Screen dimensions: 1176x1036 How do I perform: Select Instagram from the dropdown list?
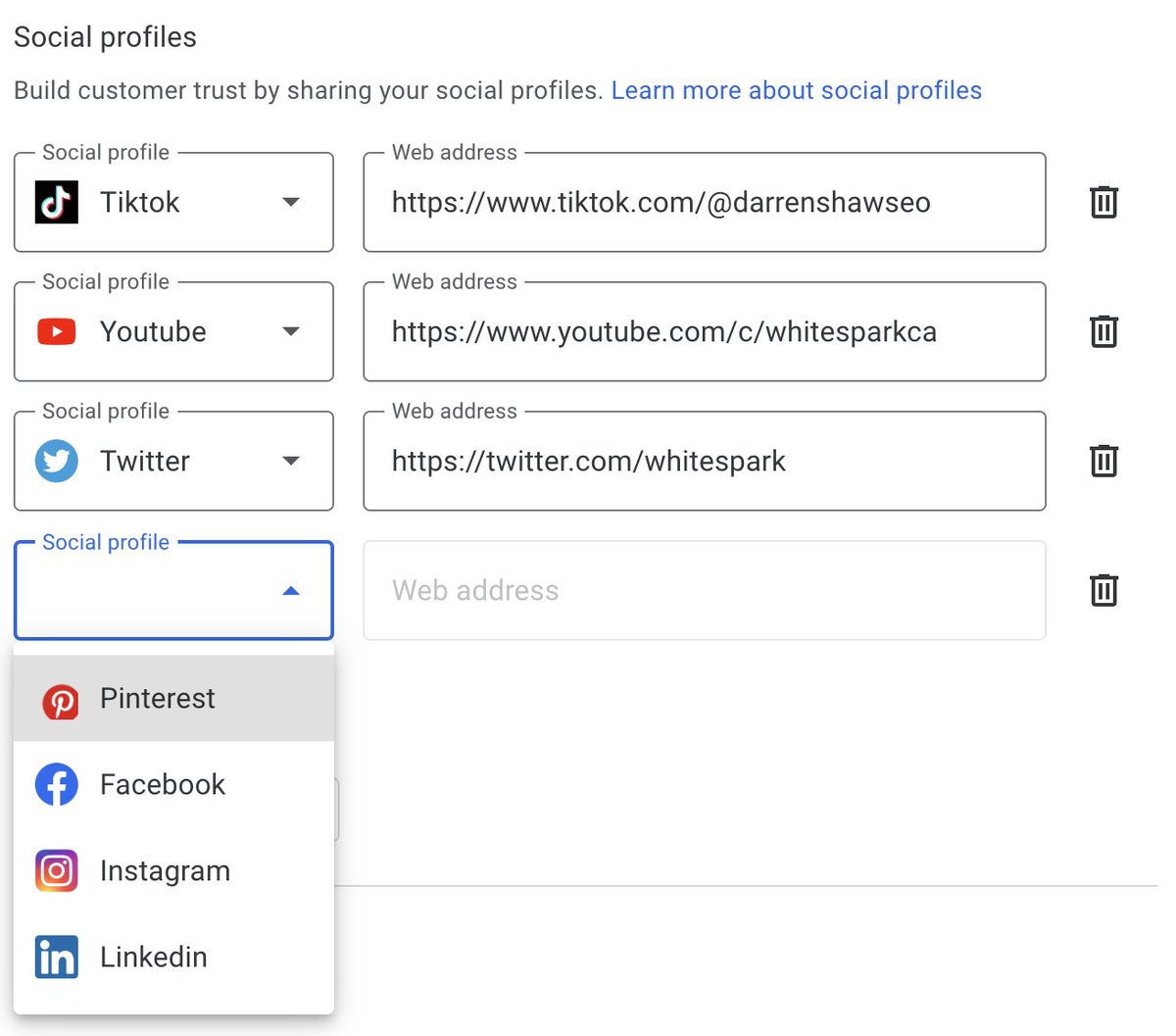(173, 870)
